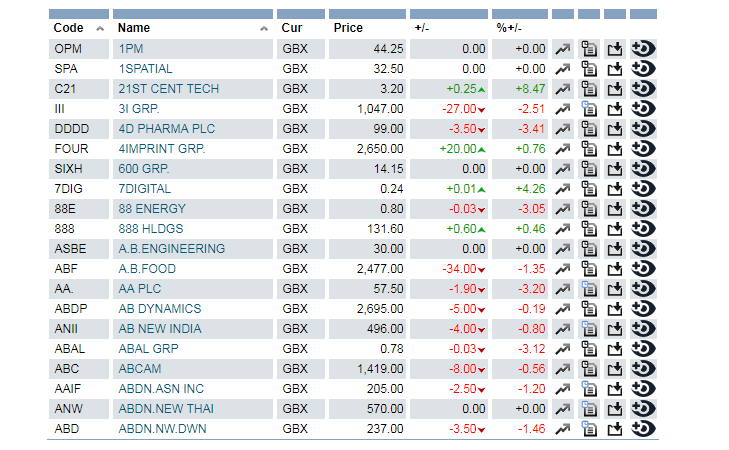729x450 pixels.
Task: Toggle the sort arrow in Code column header
Action: click(x=102, y=28)
